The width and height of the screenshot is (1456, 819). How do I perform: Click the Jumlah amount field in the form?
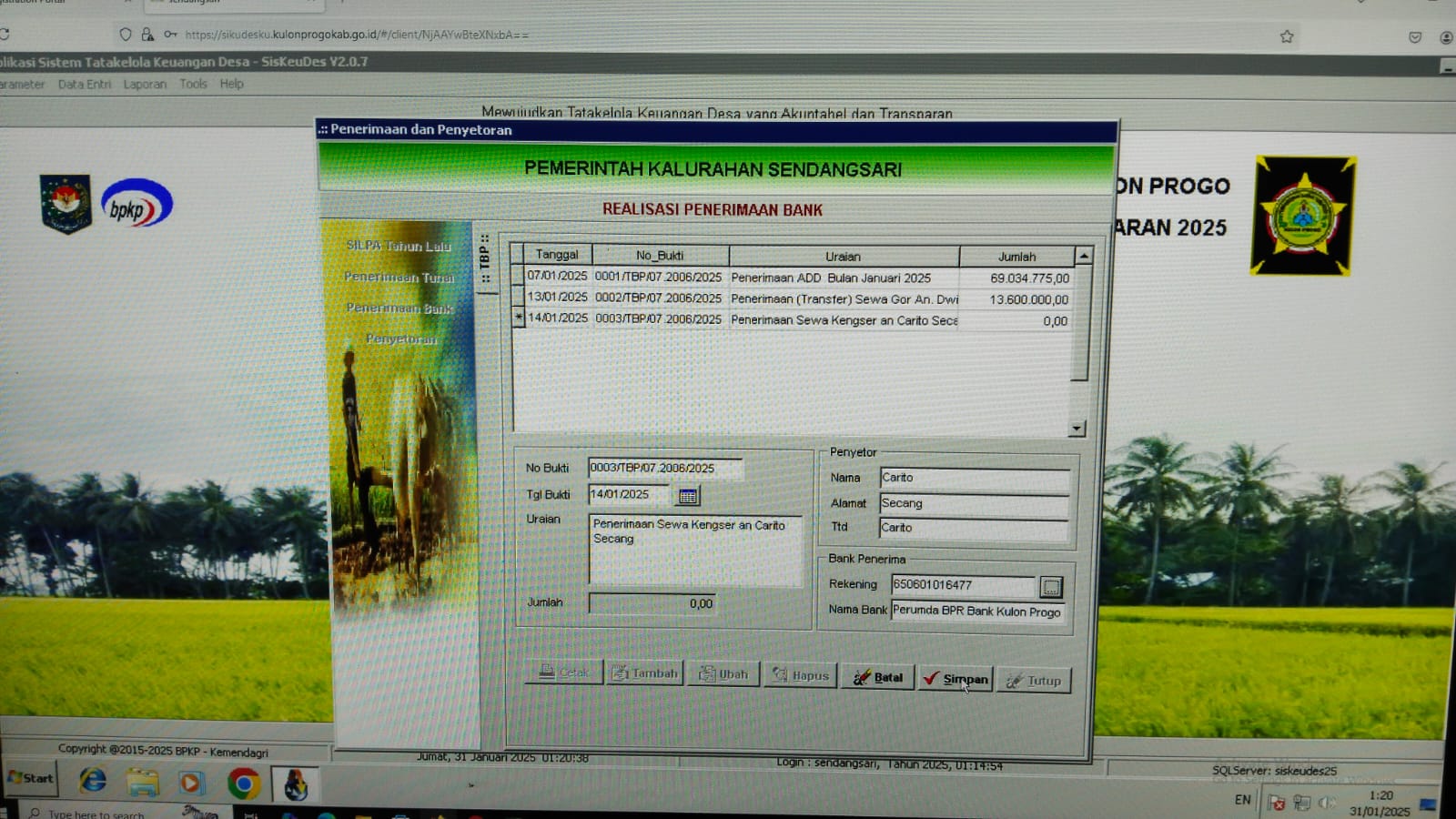652,603
